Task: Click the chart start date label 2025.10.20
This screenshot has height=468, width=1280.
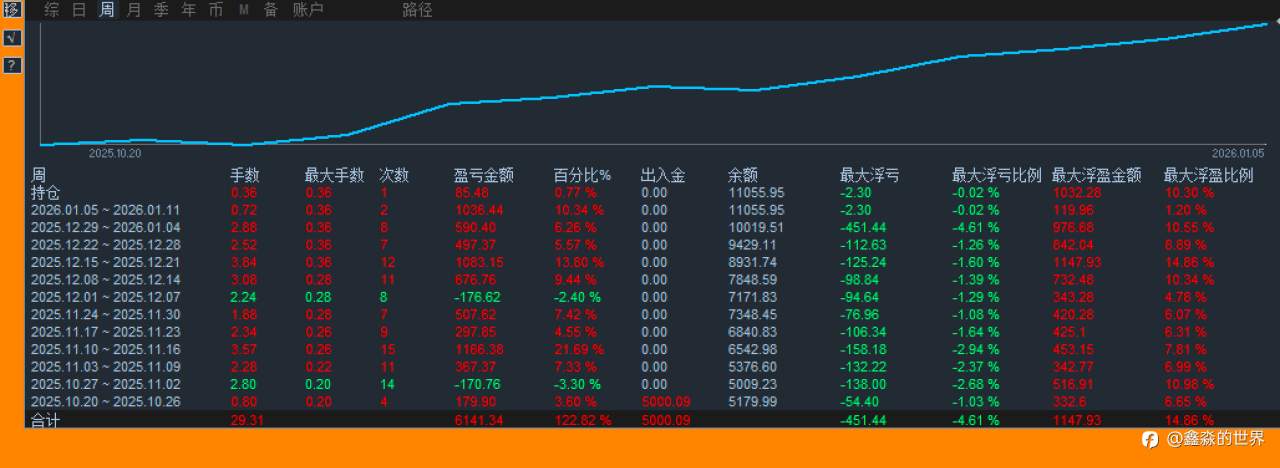Action: [x=115, y=153]
